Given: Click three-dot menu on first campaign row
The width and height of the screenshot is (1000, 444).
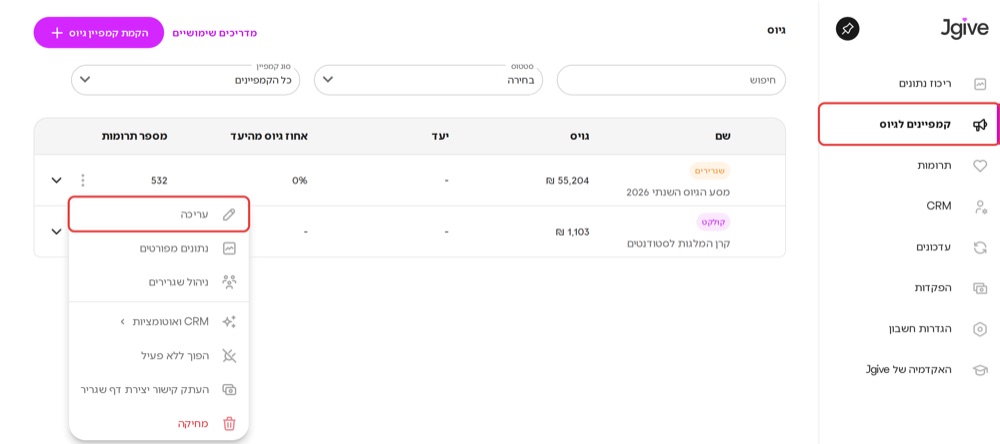Looking at the screenshot, I should pos(82,181).
